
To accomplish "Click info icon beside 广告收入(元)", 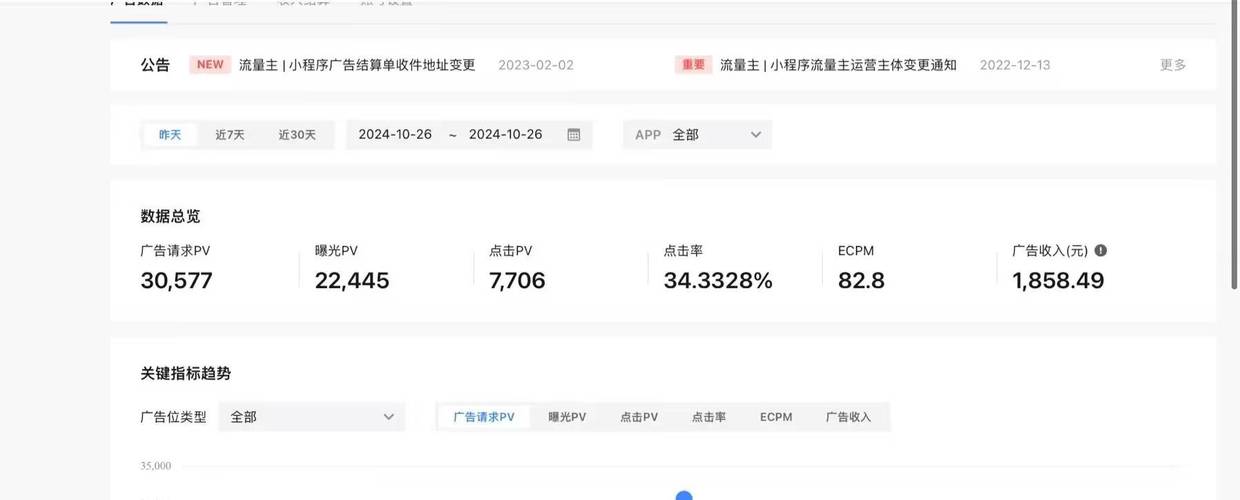I will pyautogui.click(x=1101, y=251).
